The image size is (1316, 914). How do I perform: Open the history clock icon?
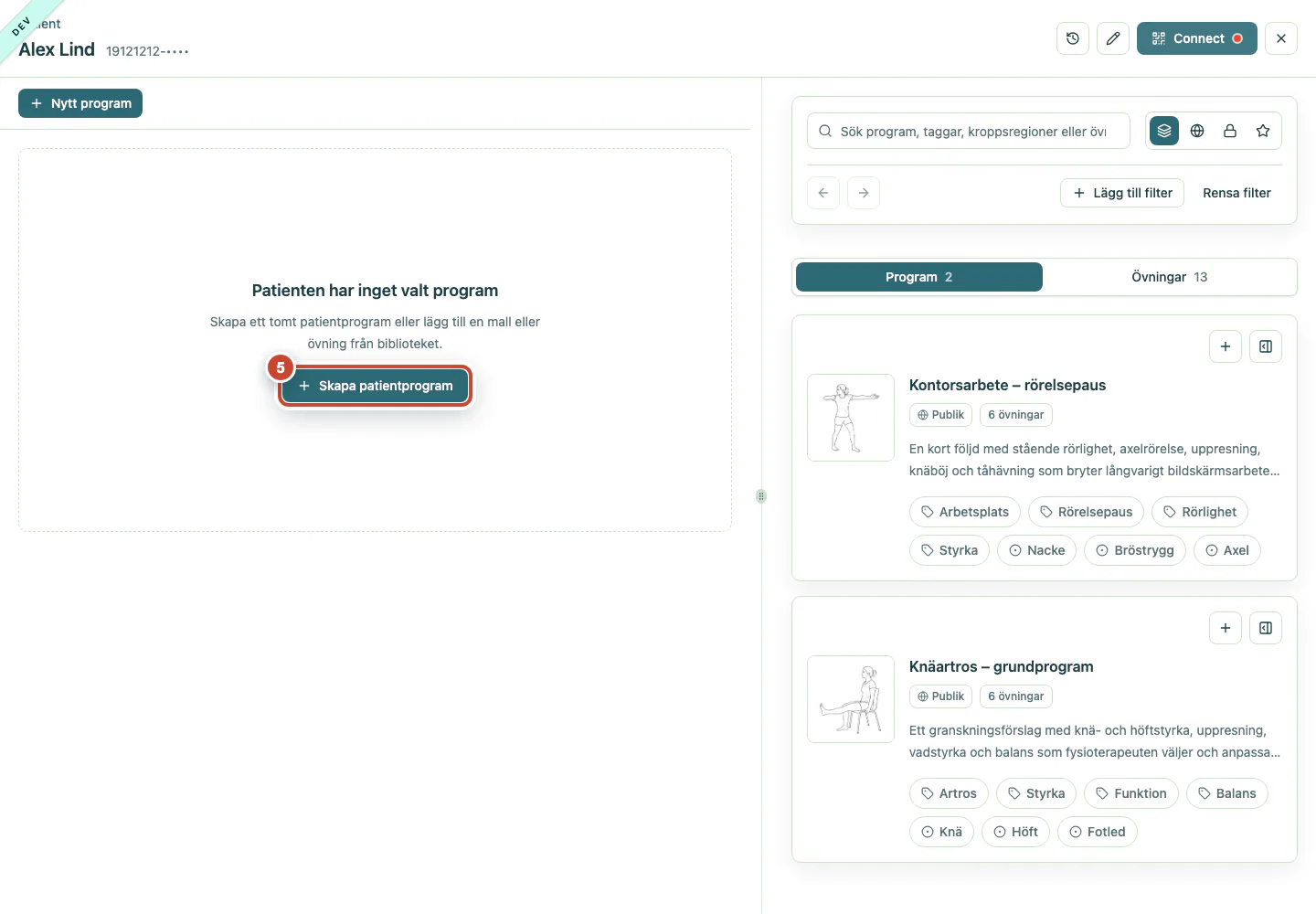(x=1073, y=38)
